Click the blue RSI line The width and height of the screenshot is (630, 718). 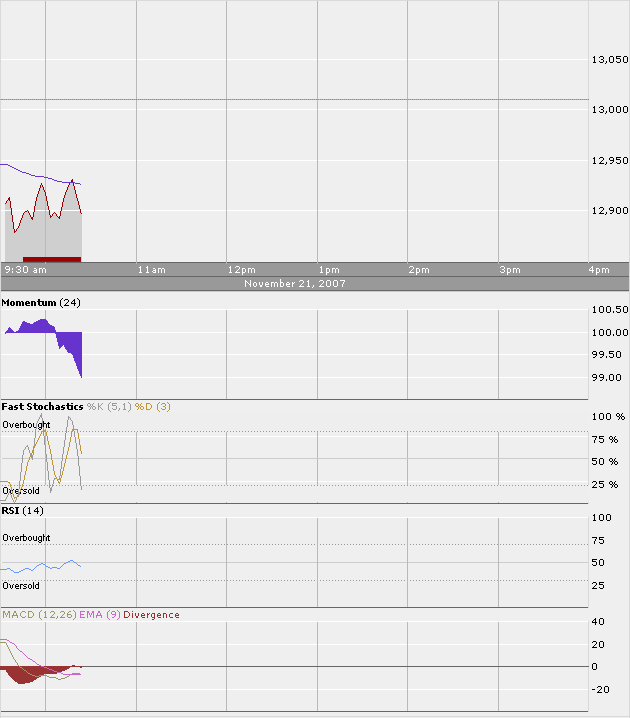click(x=41, y=566)
